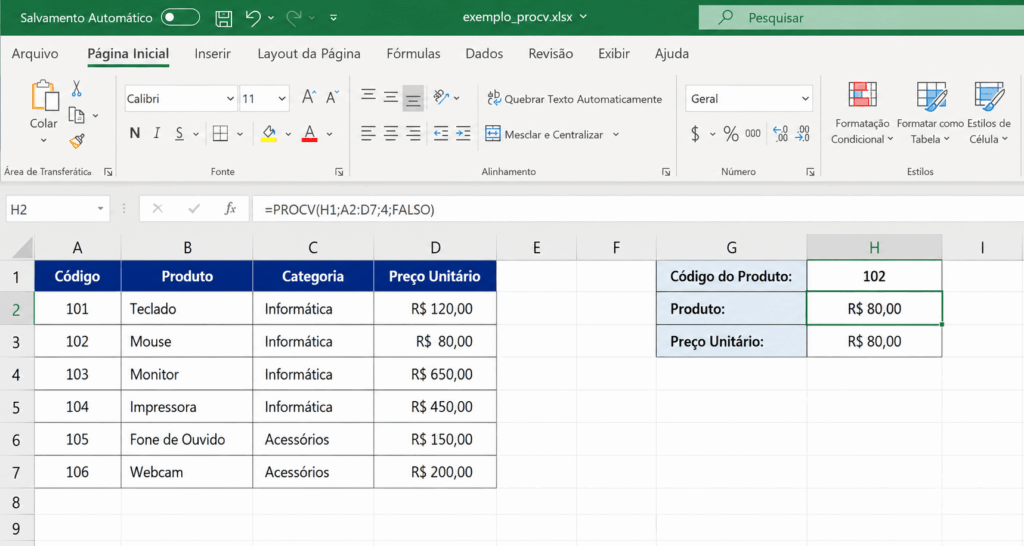The image size is (1024, 546).
Task: Click the Redo arrow icon
Action: tap(294, 18)
